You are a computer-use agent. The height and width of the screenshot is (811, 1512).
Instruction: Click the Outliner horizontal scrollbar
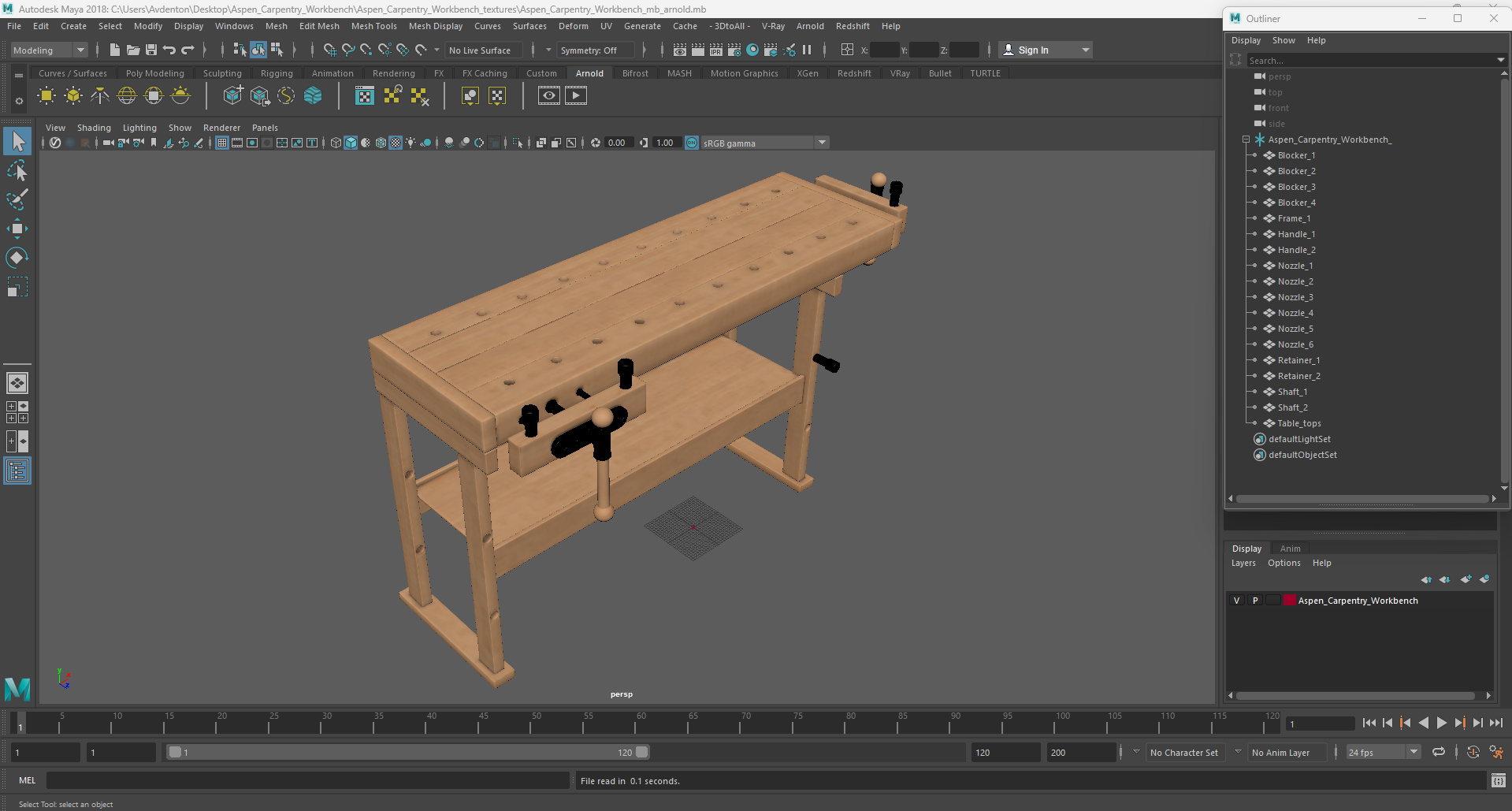coord(1362,499)
